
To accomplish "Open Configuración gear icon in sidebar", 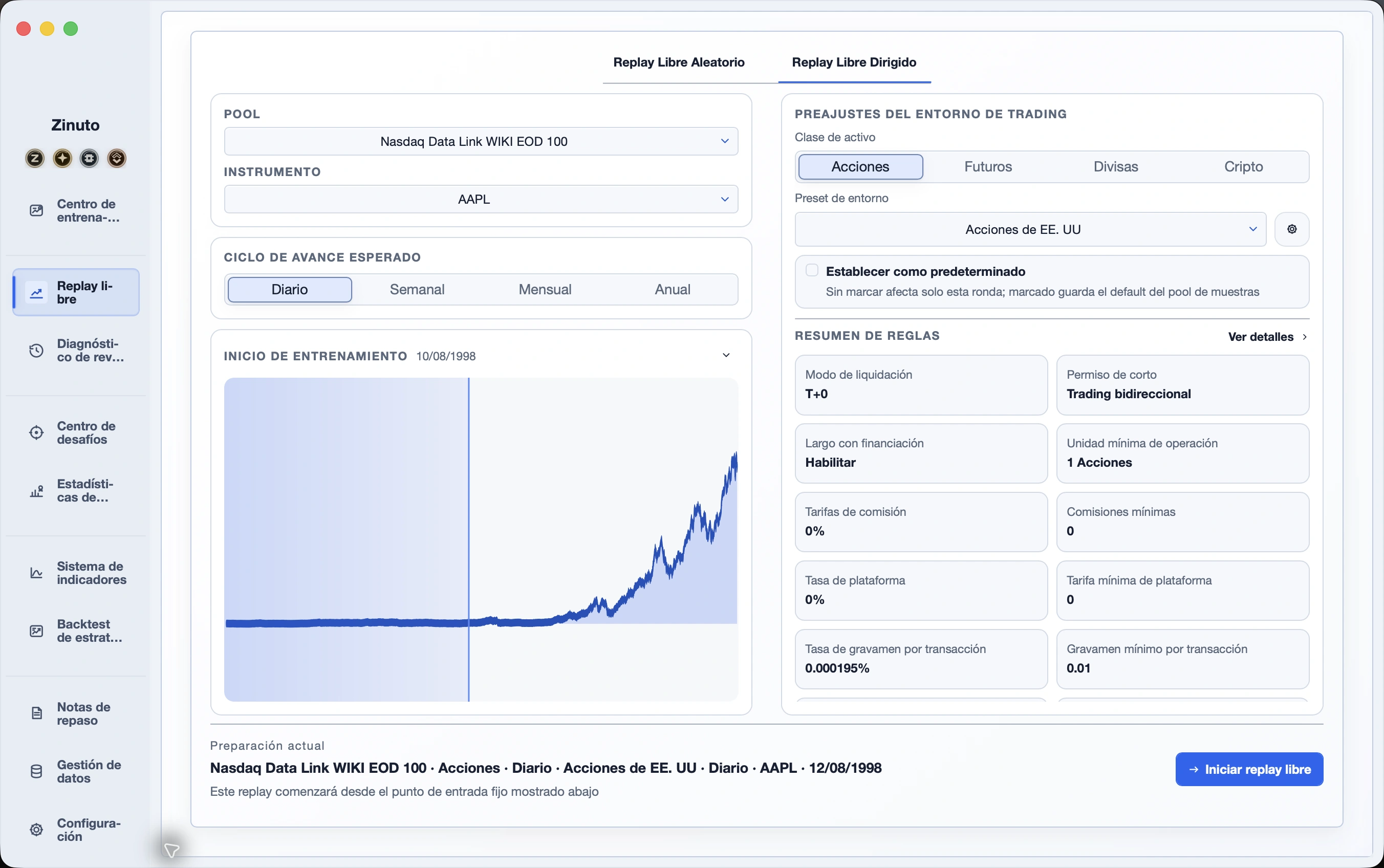I will pos(36,830).
